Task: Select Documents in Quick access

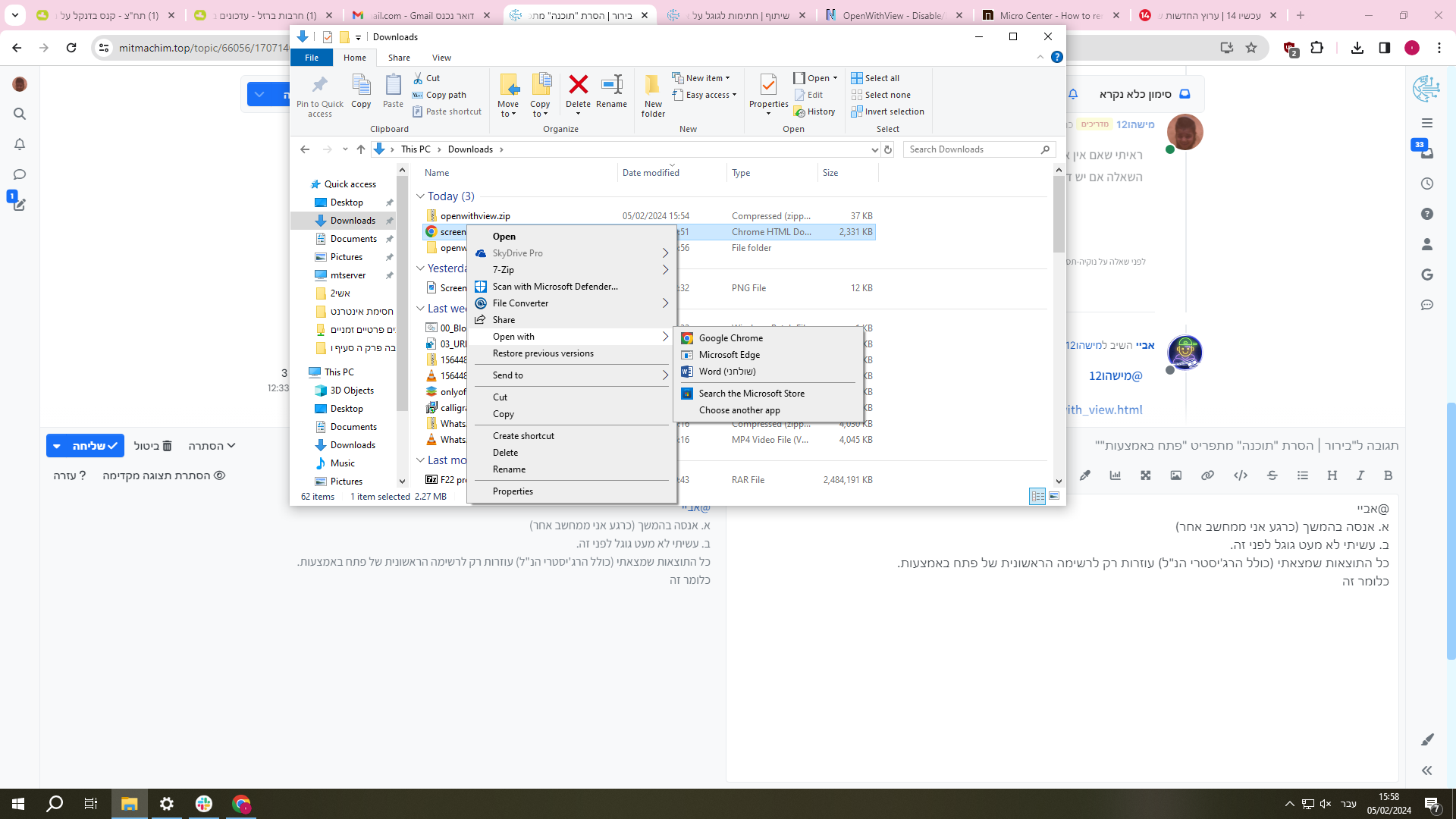Action: click(353, 239)
